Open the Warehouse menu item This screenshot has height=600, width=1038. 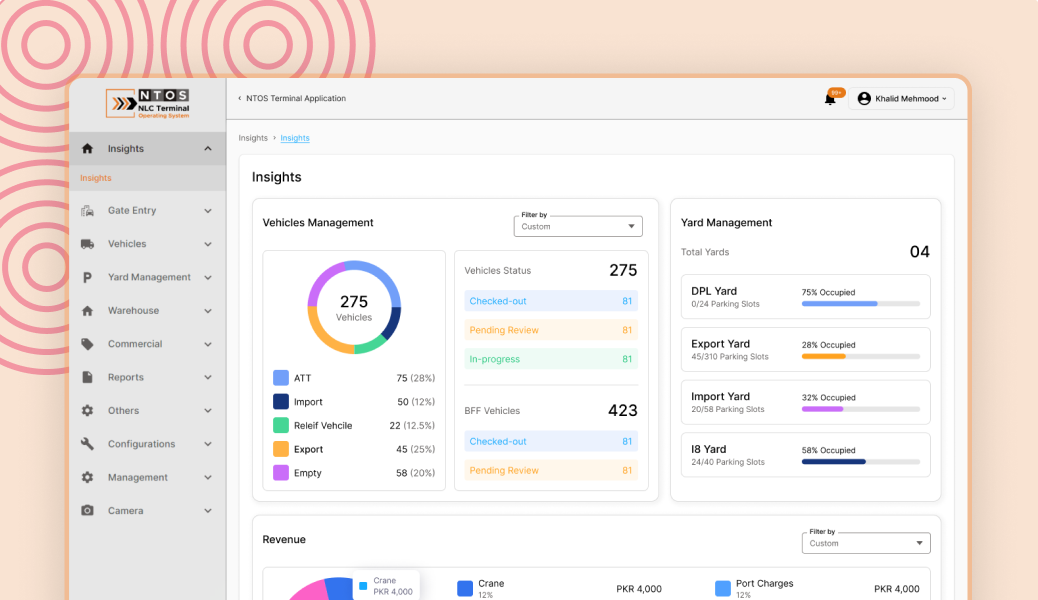coord(147,311)
